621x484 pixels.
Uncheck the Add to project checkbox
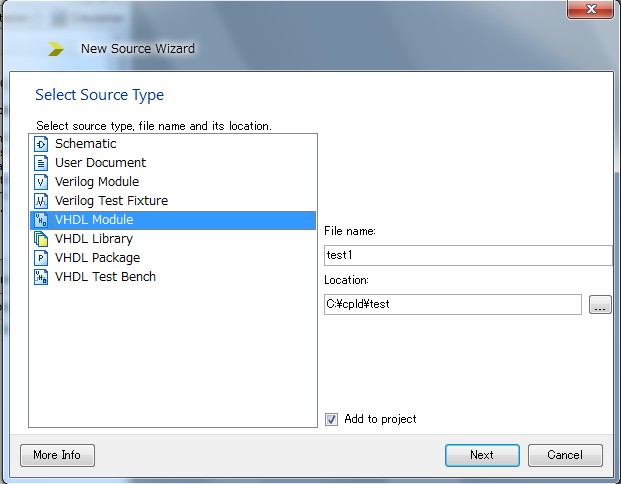[x=332, y=419]
